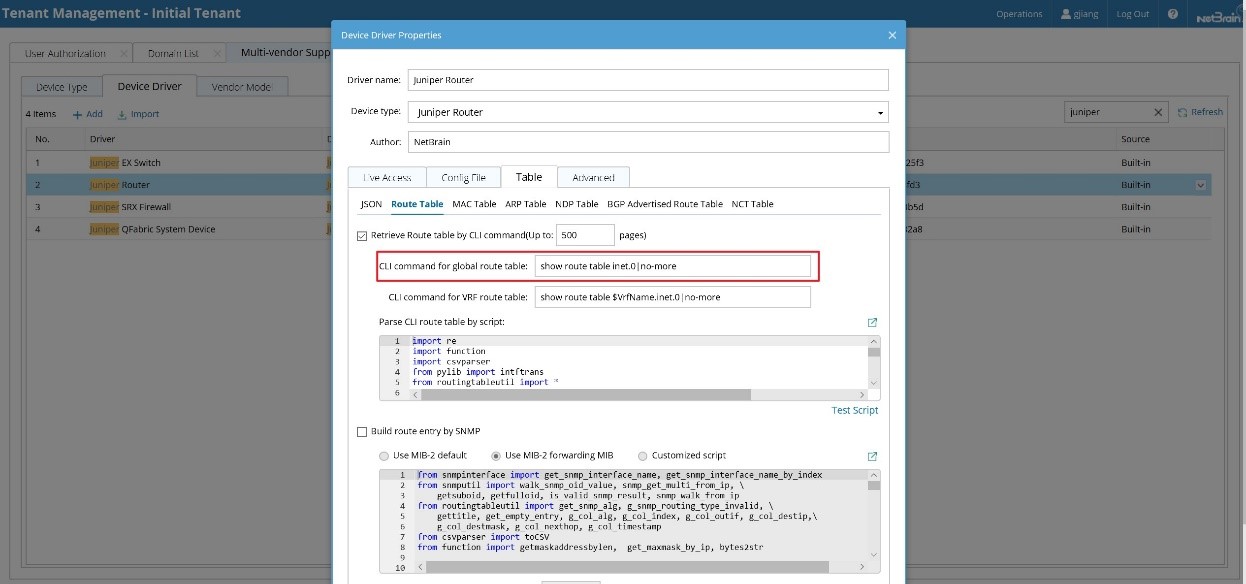This screenshot has width=1246, height=584.
Task: Edit the CLI command for global route table
Action: [672, 266]
